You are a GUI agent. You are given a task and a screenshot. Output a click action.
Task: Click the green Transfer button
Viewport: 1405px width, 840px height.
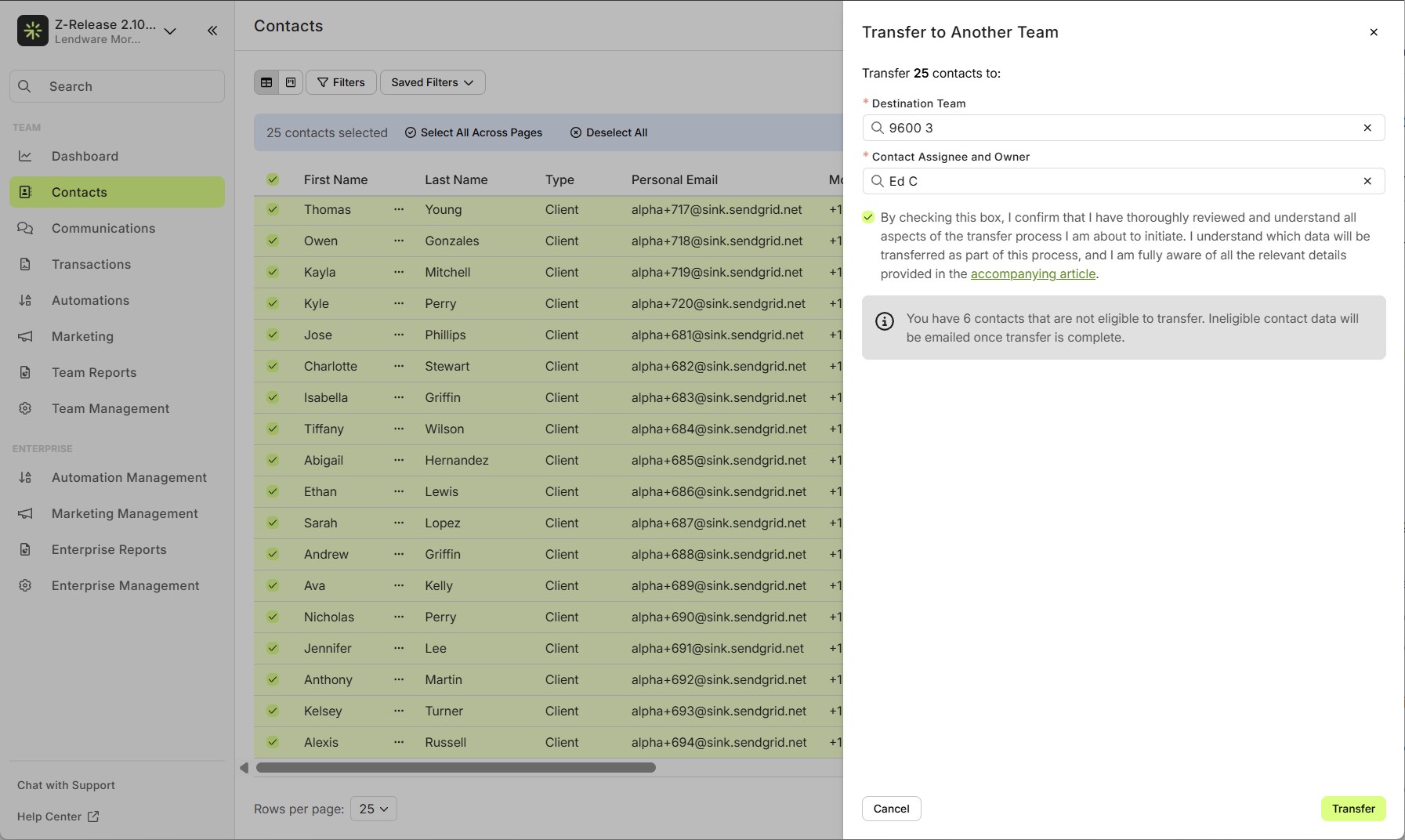point(1353,809)
